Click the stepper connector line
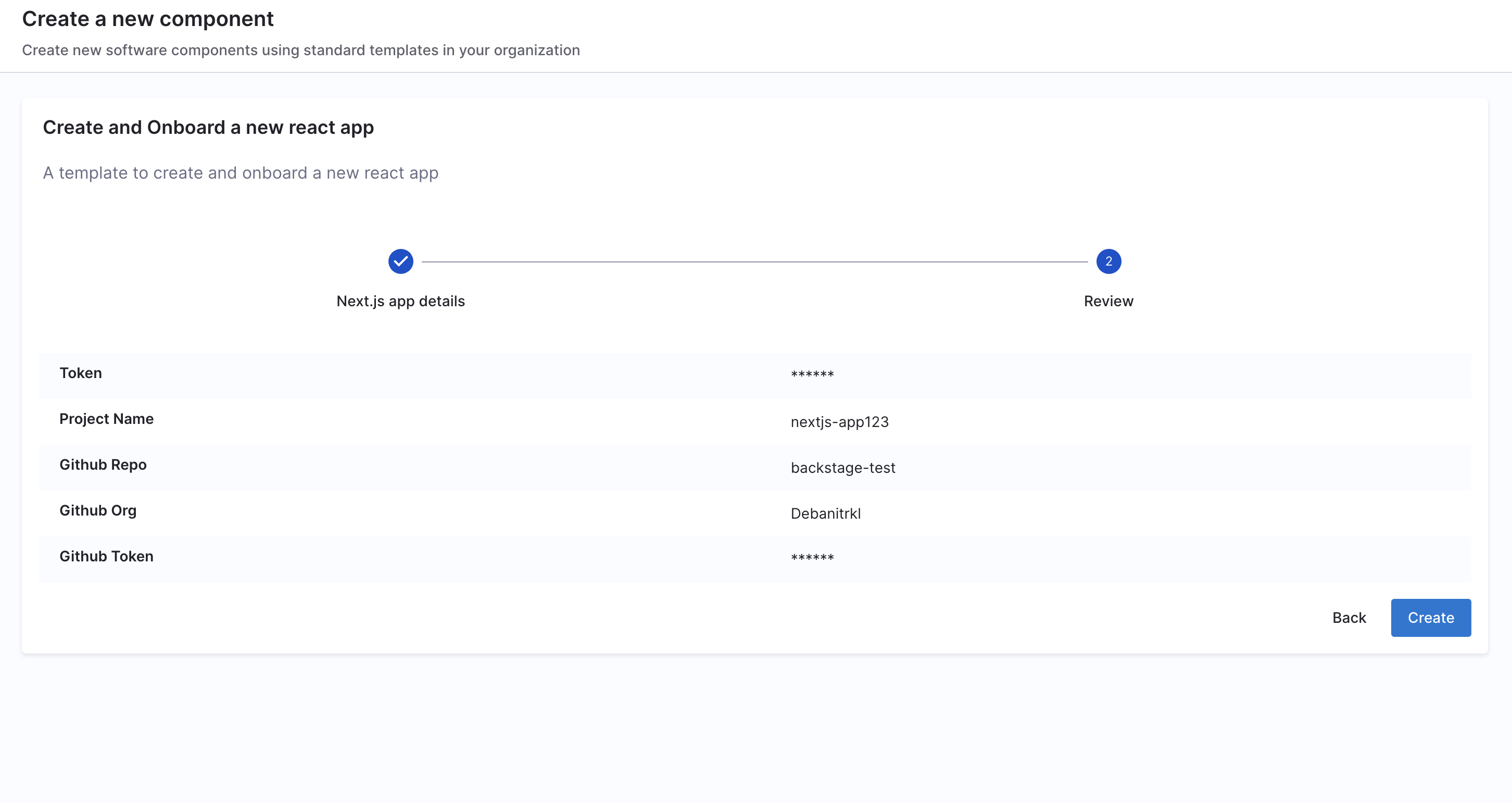 (x=754, y=262)
